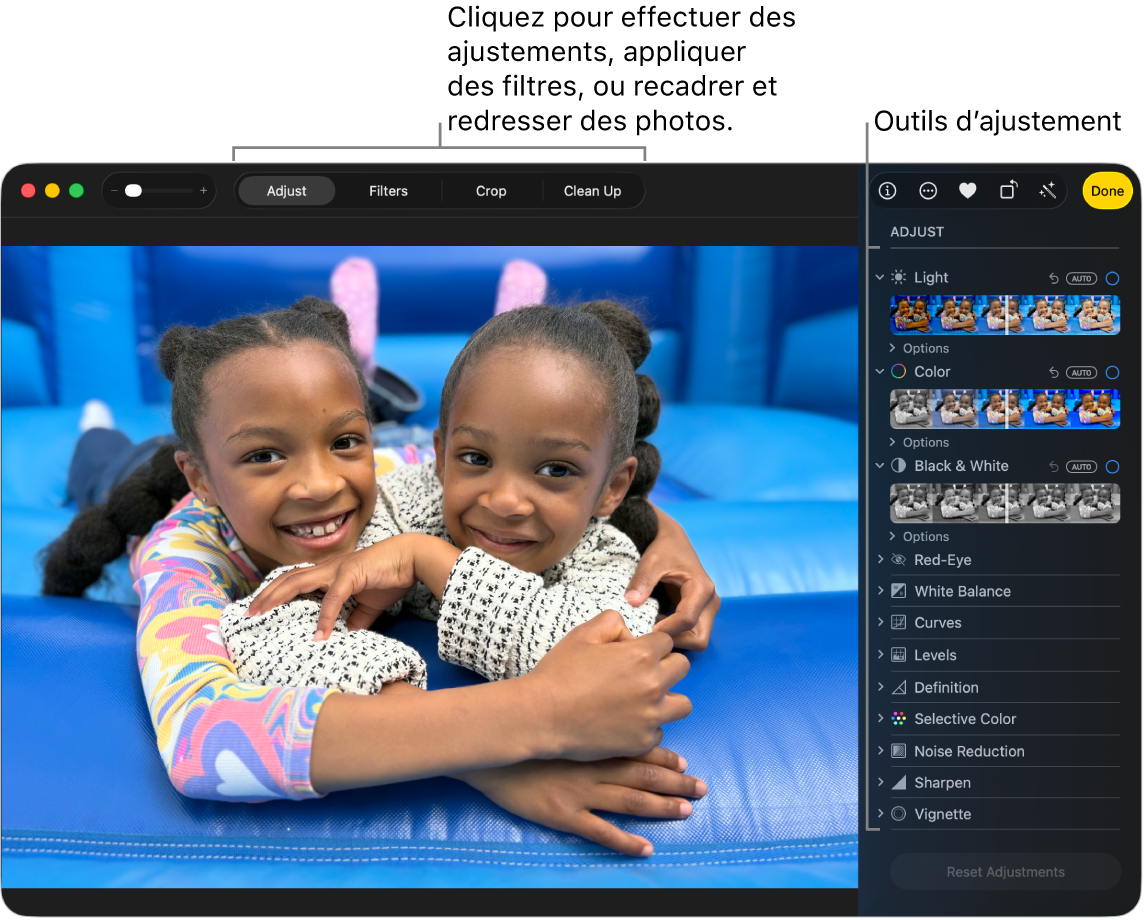Open the photo Info panel
1146x920 pixels.
click(x=887, y=190)
